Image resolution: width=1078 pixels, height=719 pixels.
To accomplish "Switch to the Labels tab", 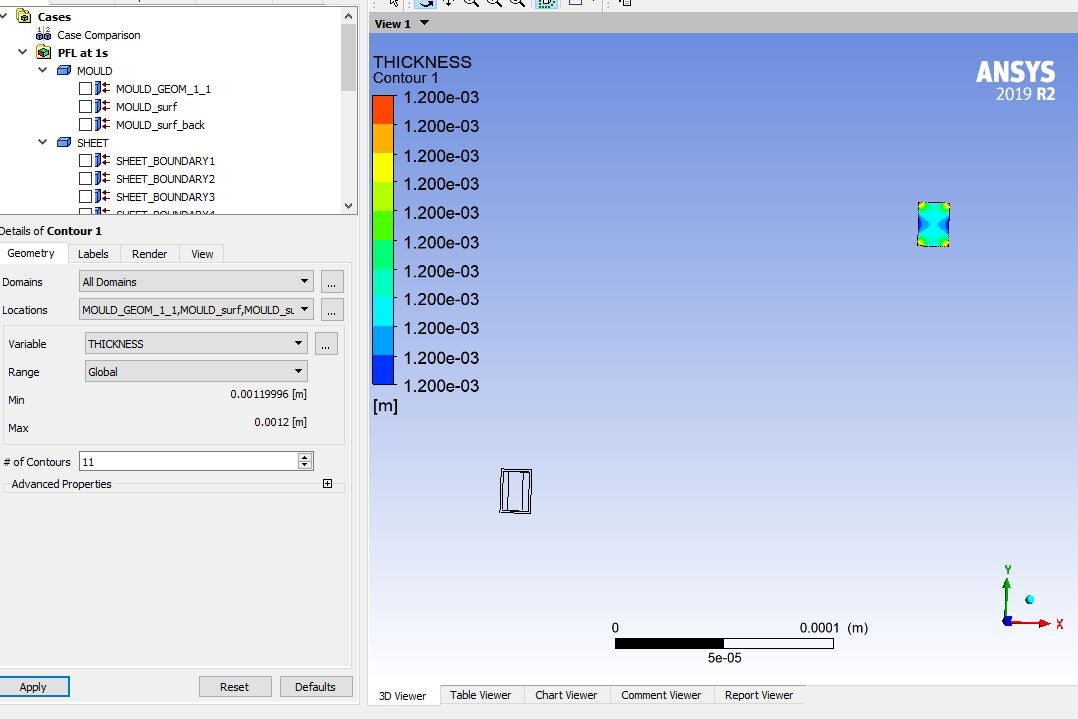I will 93,254.
